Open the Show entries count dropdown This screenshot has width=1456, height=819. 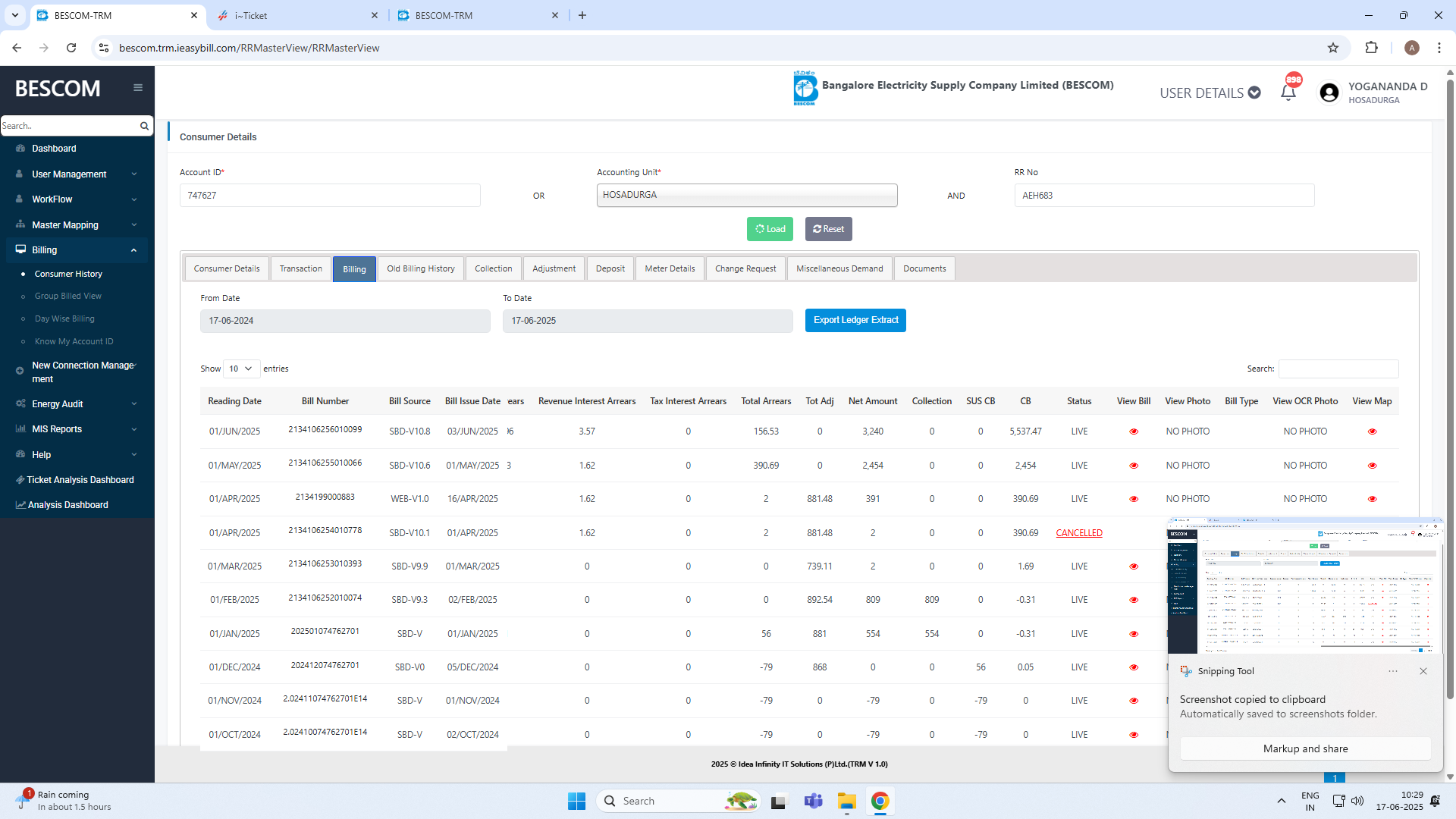tap(242, 369)
